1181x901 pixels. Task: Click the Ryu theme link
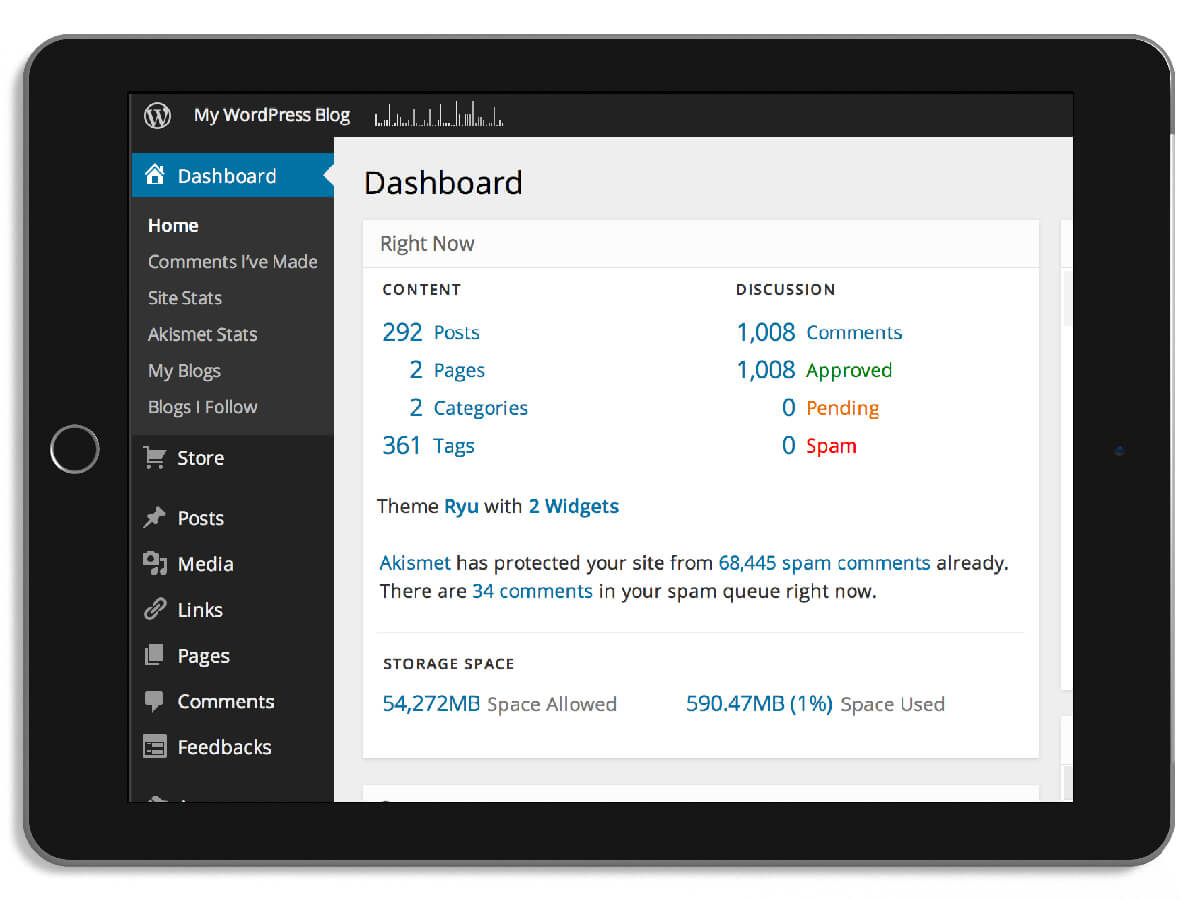461,506
